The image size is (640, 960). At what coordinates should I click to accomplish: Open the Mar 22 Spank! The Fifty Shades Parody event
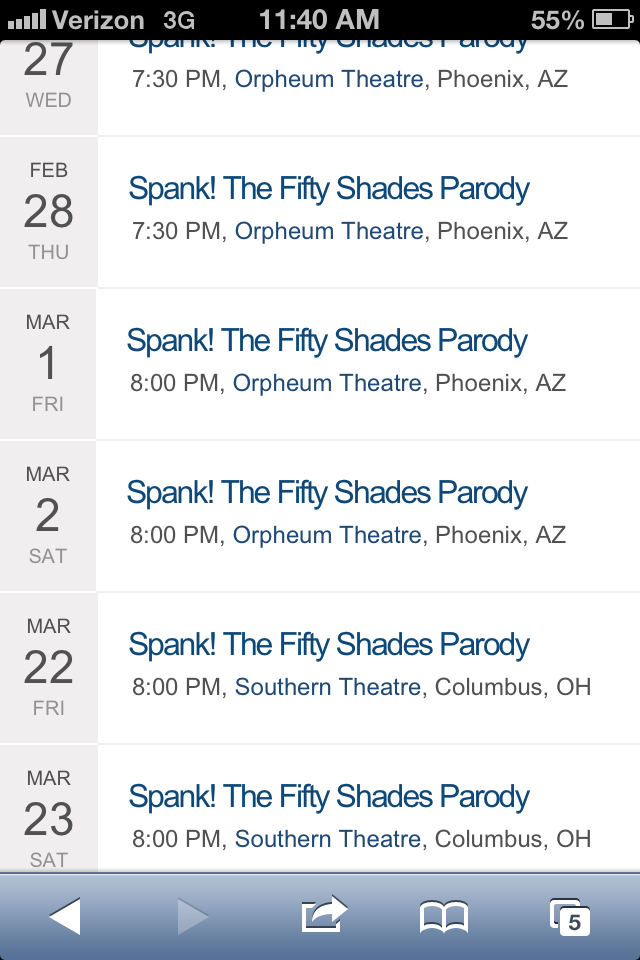click(329, 644)
